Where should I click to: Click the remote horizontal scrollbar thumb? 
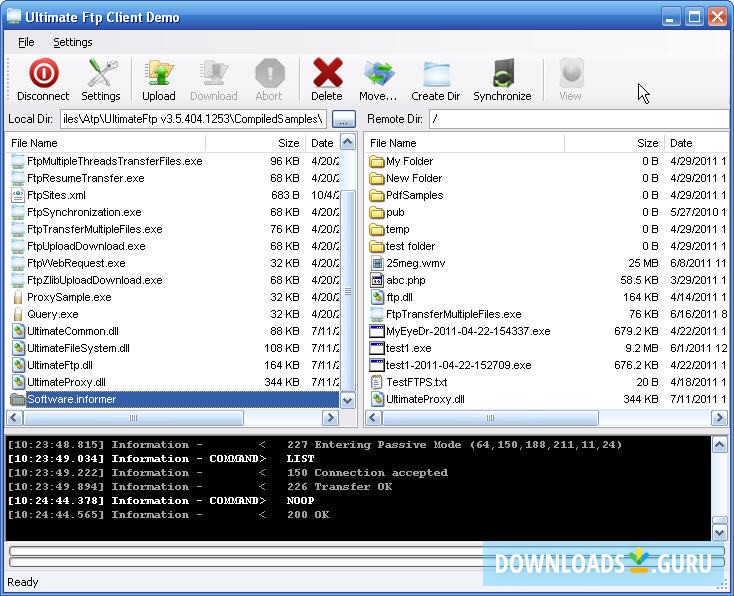pyautogui.click(x=490, y=418)
